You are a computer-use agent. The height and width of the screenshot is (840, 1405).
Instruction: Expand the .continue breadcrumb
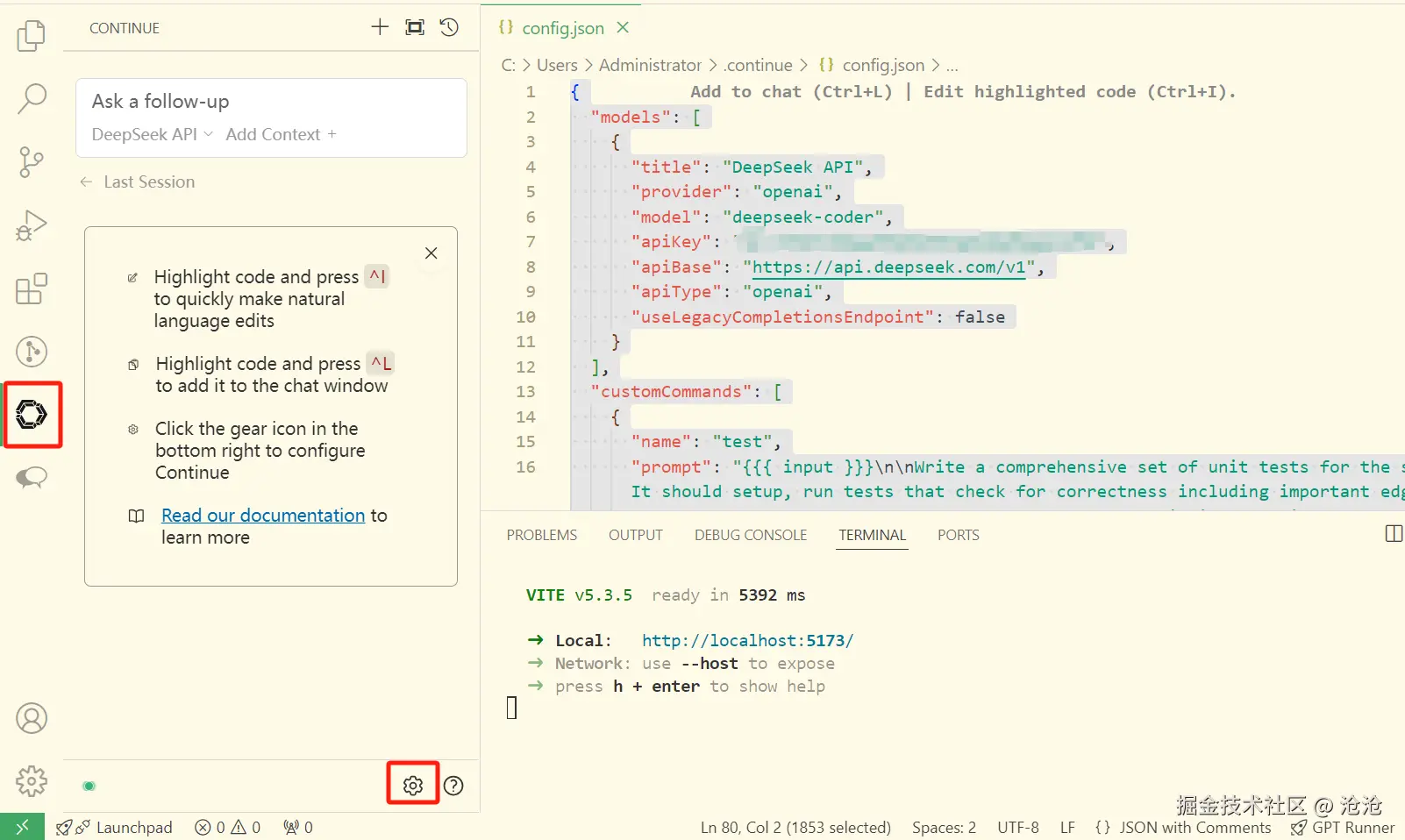coord(758,65)
